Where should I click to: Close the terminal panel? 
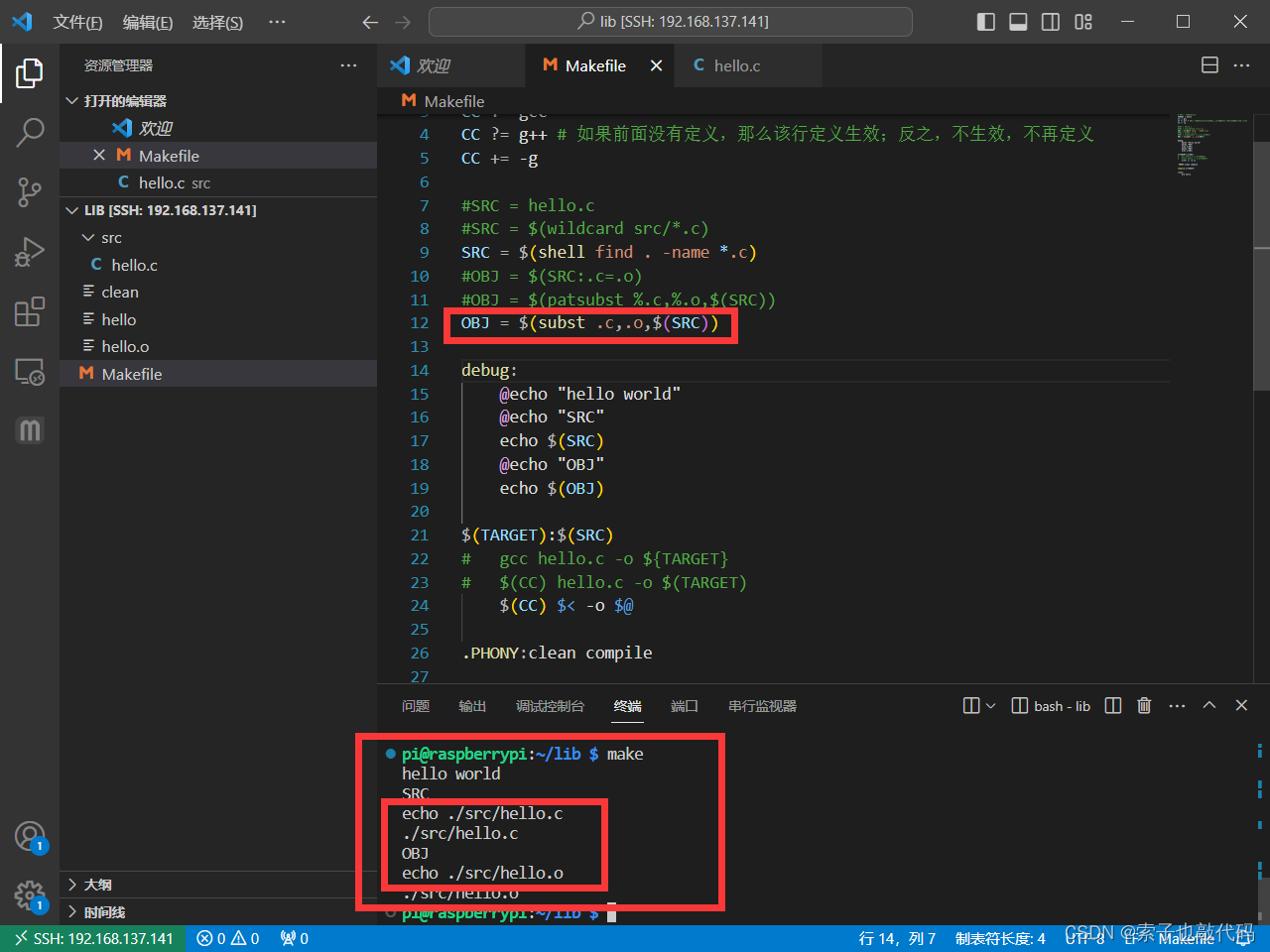coord(1241,705)
